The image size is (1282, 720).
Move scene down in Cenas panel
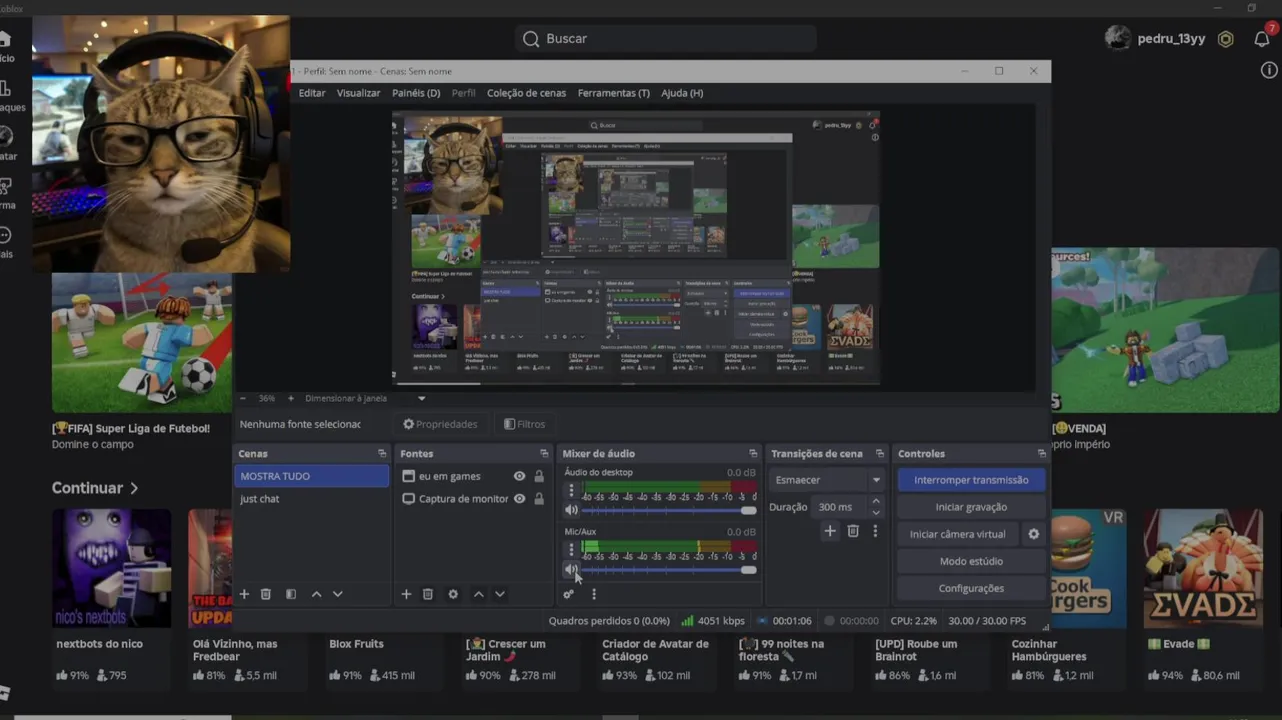pos(338,594)
